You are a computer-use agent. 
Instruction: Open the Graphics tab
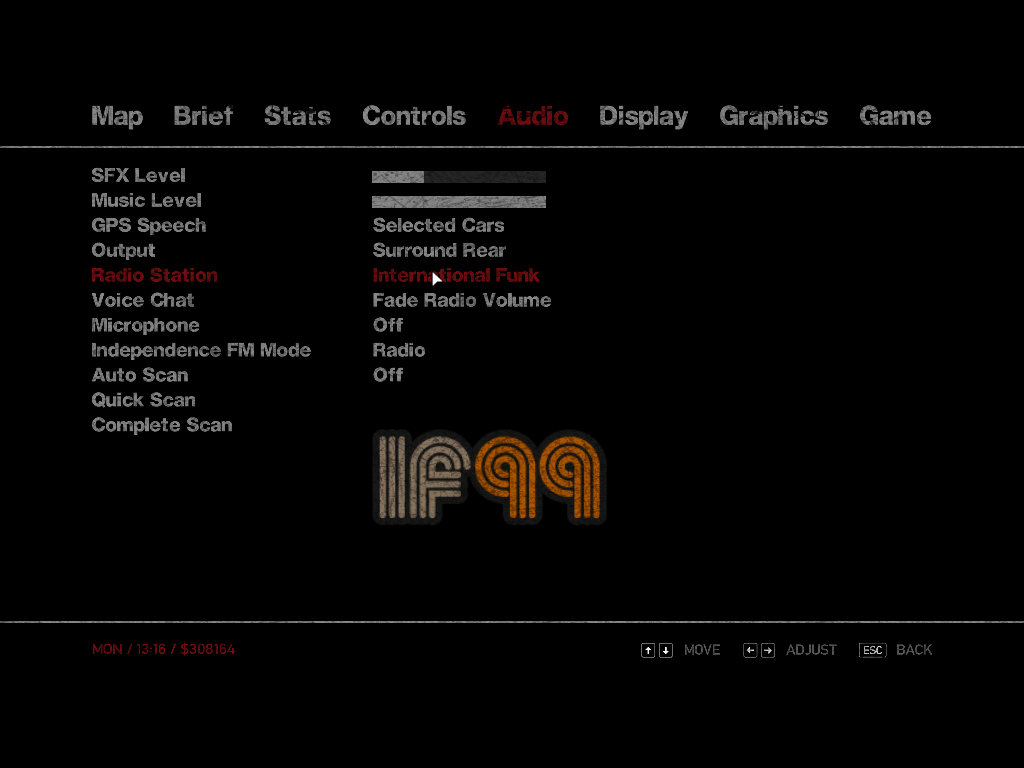[773, 116]
